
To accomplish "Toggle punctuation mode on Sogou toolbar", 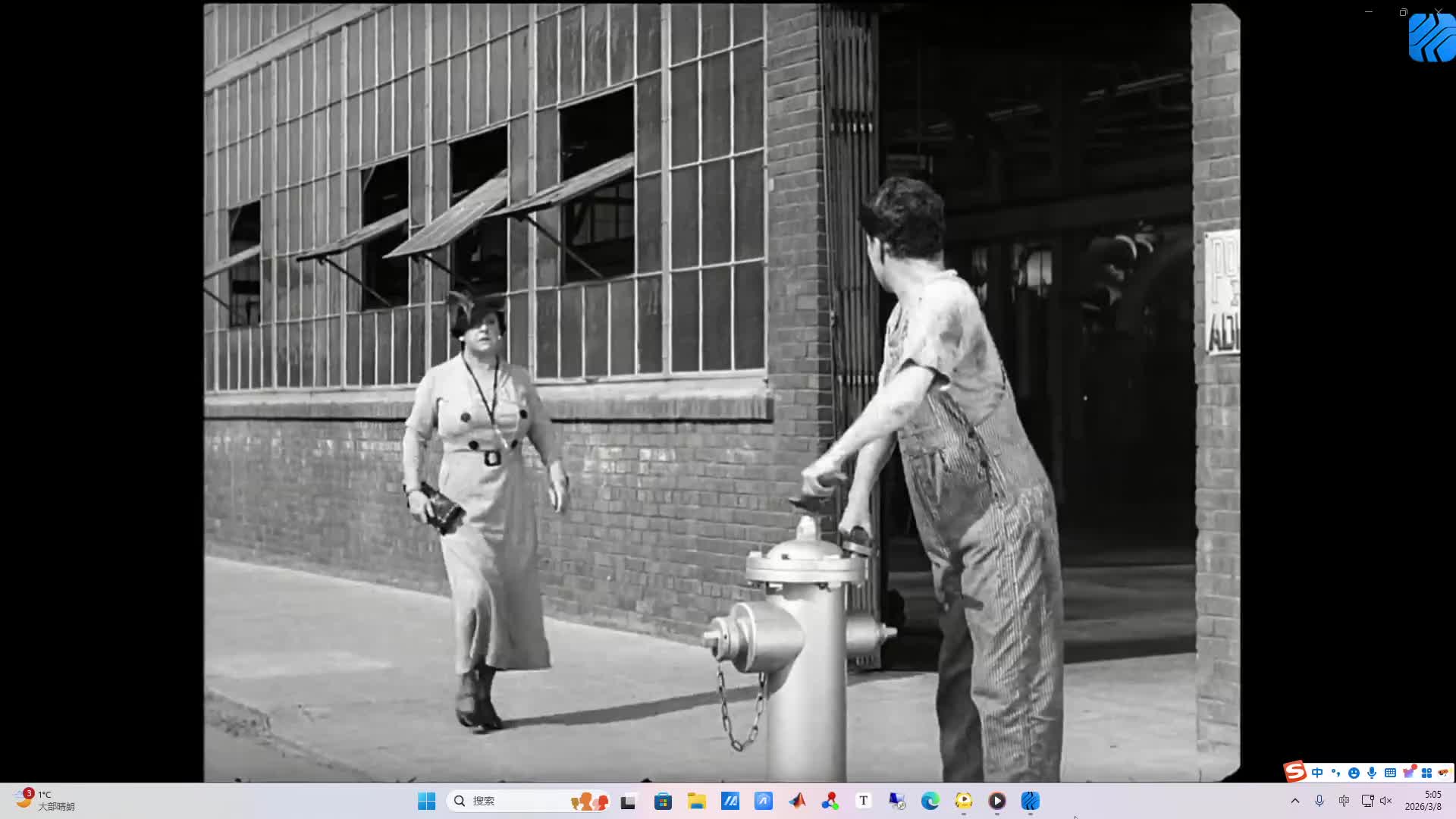I will click(1335, 773).
